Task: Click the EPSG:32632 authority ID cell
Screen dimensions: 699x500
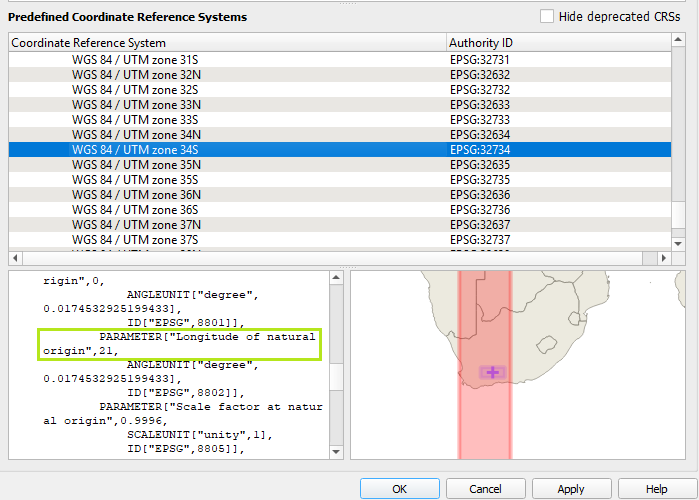Action: point(480,75)
